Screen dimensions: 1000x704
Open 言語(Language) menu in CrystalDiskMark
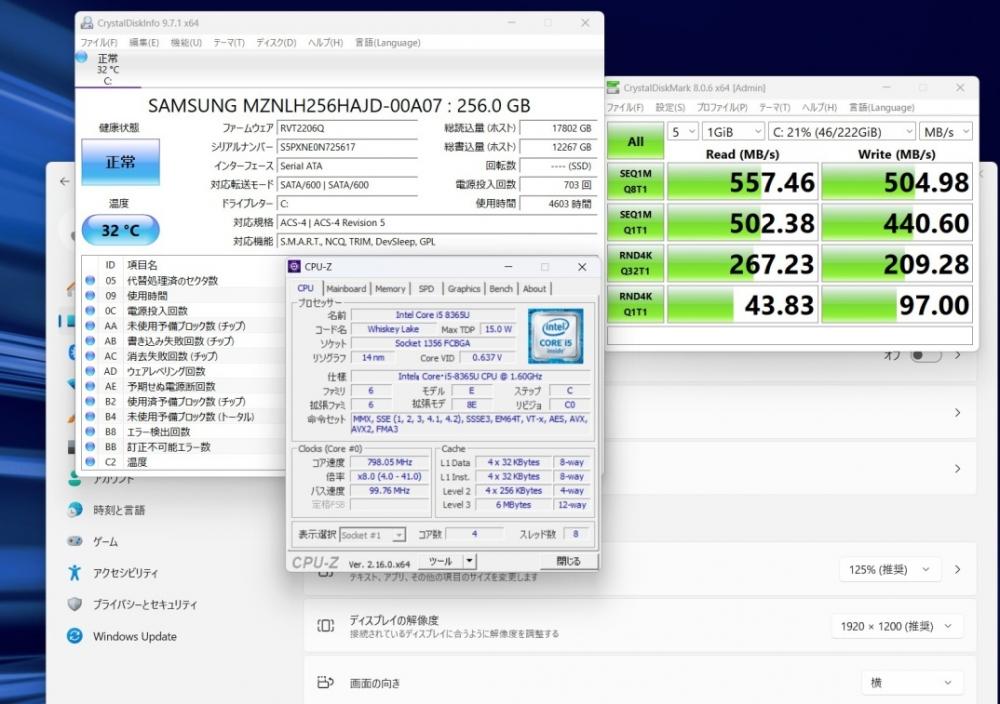[x=882, y=108]
